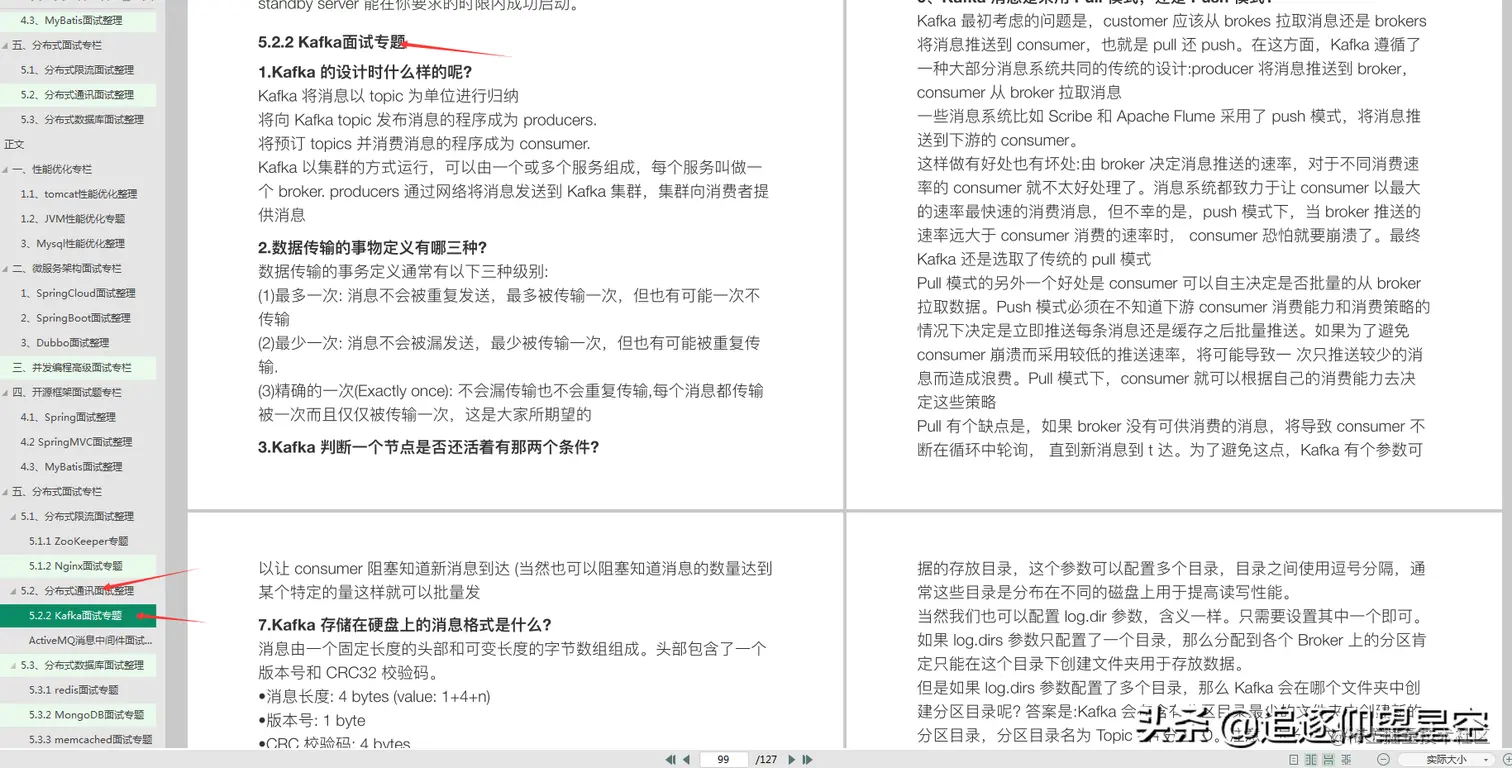This screenshot has width=1512, height=768.
Task: Zoom in on the document
Action: pos(1506,758)
